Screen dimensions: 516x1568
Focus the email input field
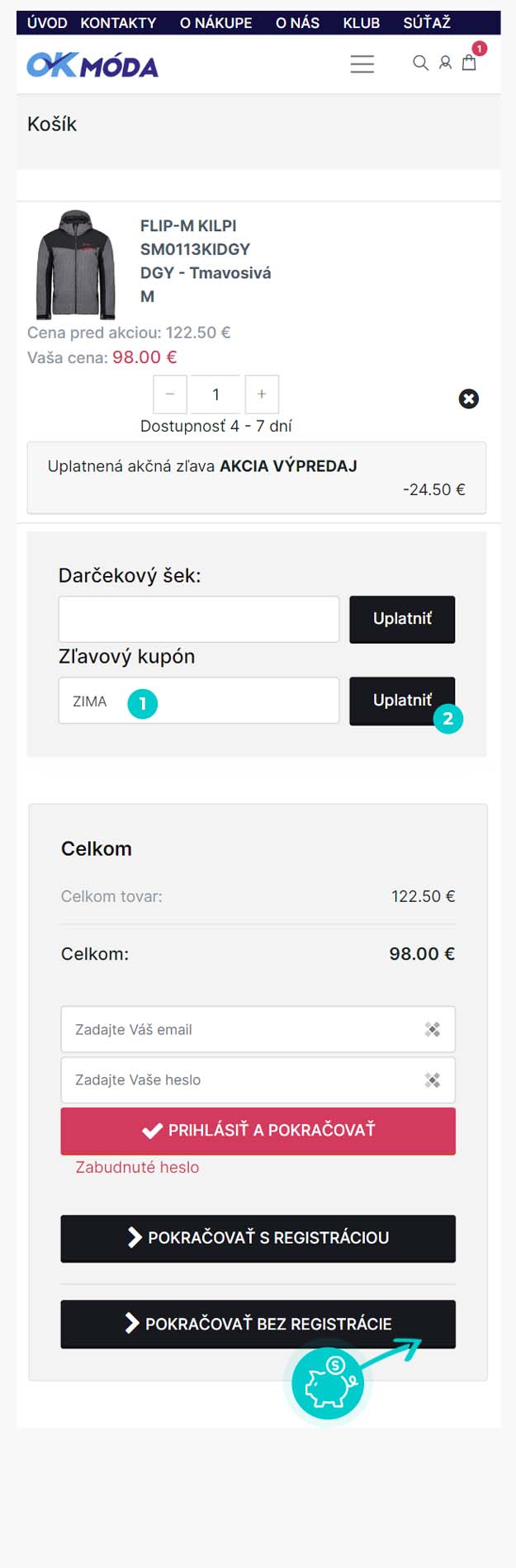click(x=258, y=1029)
